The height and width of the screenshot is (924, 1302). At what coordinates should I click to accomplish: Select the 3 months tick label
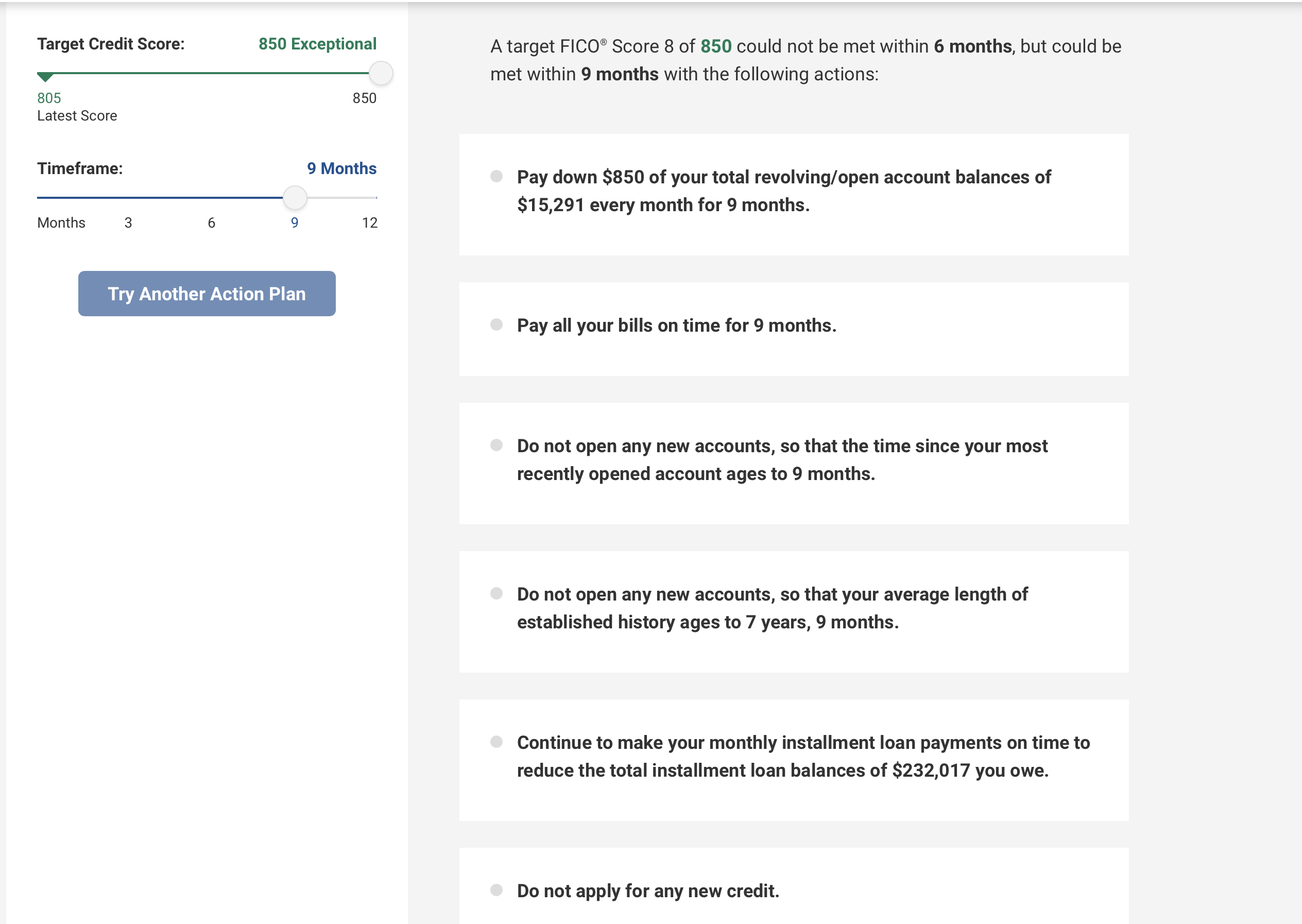tap(128, 223)
